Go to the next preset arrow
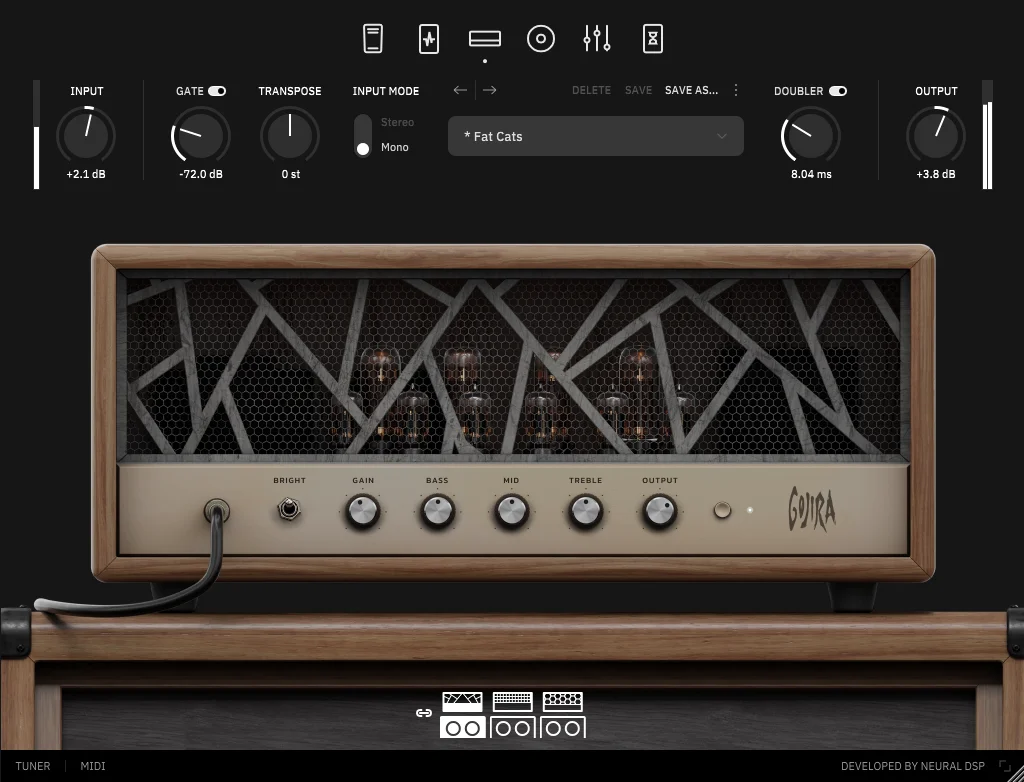The image size is (1024, 782). (490, 90)
